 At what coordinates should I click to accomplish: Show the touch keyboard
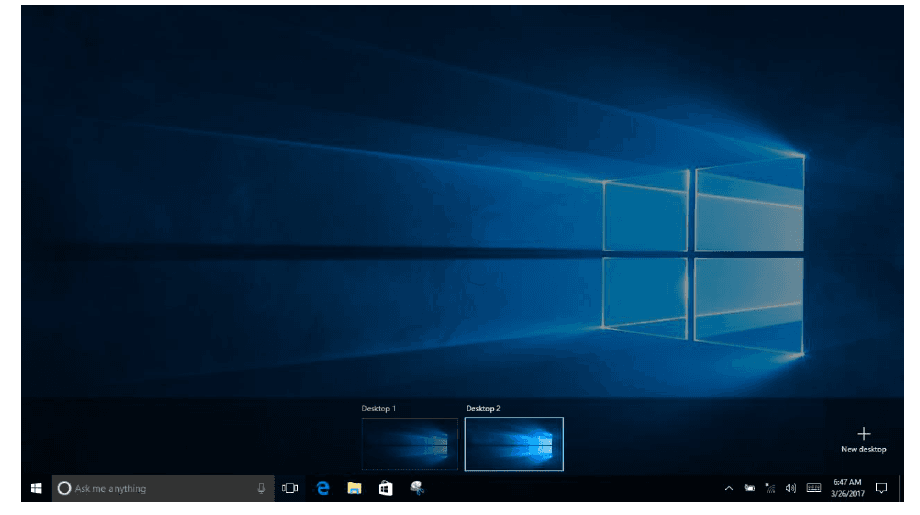[814, 488]
